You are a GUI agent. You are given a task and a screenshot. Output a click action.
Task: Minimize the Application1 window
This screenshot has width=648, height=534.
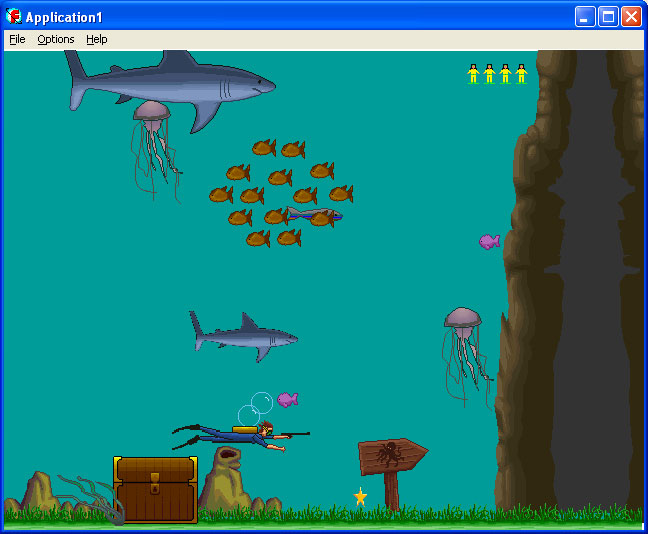(585, 16)
